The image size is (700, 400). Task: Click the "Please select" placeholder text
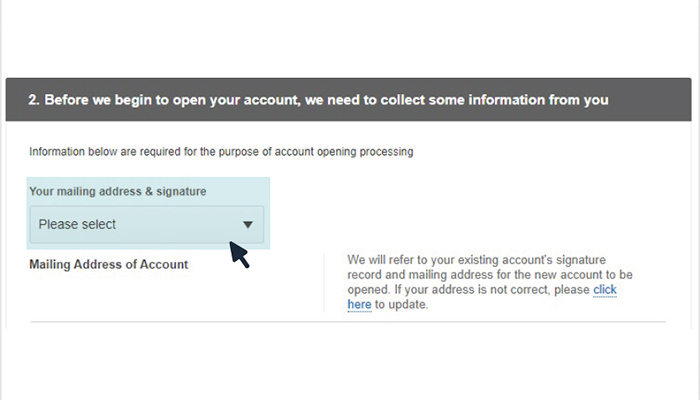pos(77,224)
